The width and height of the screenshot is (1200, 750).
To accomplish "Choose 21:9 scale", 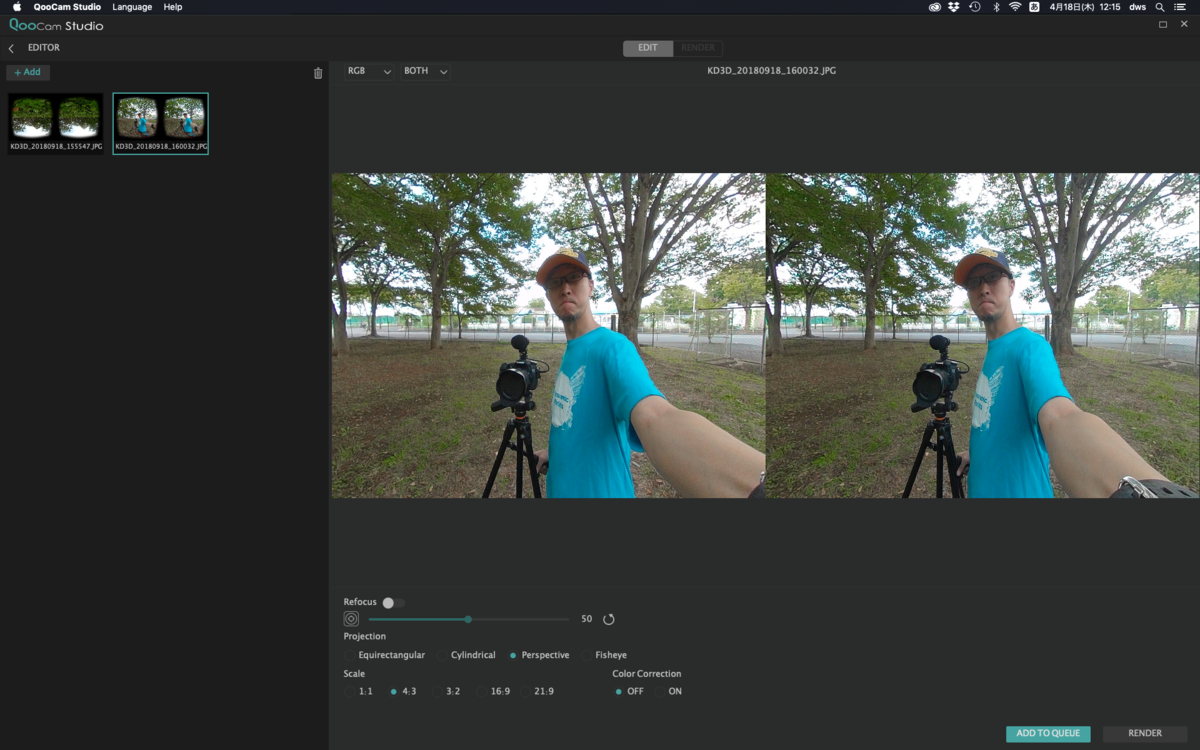I will pyautogui.click(x=538, y=691).
